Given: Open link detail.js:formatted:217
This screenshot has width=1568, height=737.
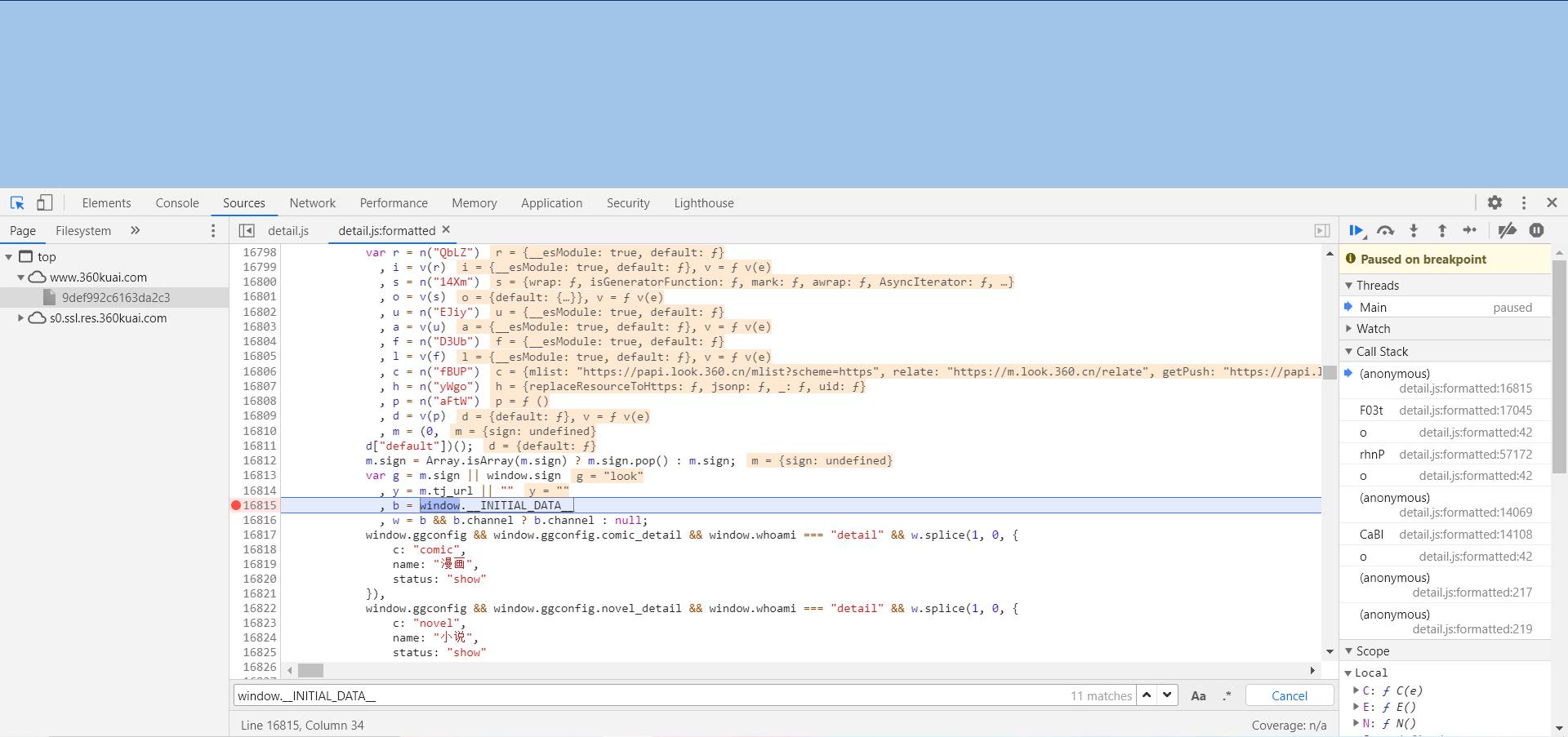Looking at the screenshot, I should point(1472,593).
